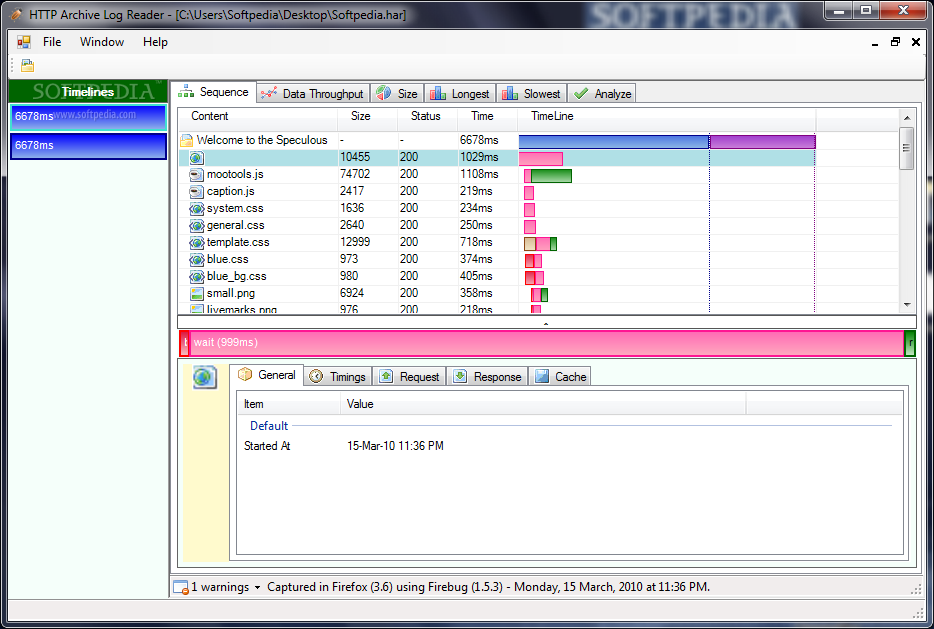Open the General details tab
The image size is (934, 629).
coord(267,375)
